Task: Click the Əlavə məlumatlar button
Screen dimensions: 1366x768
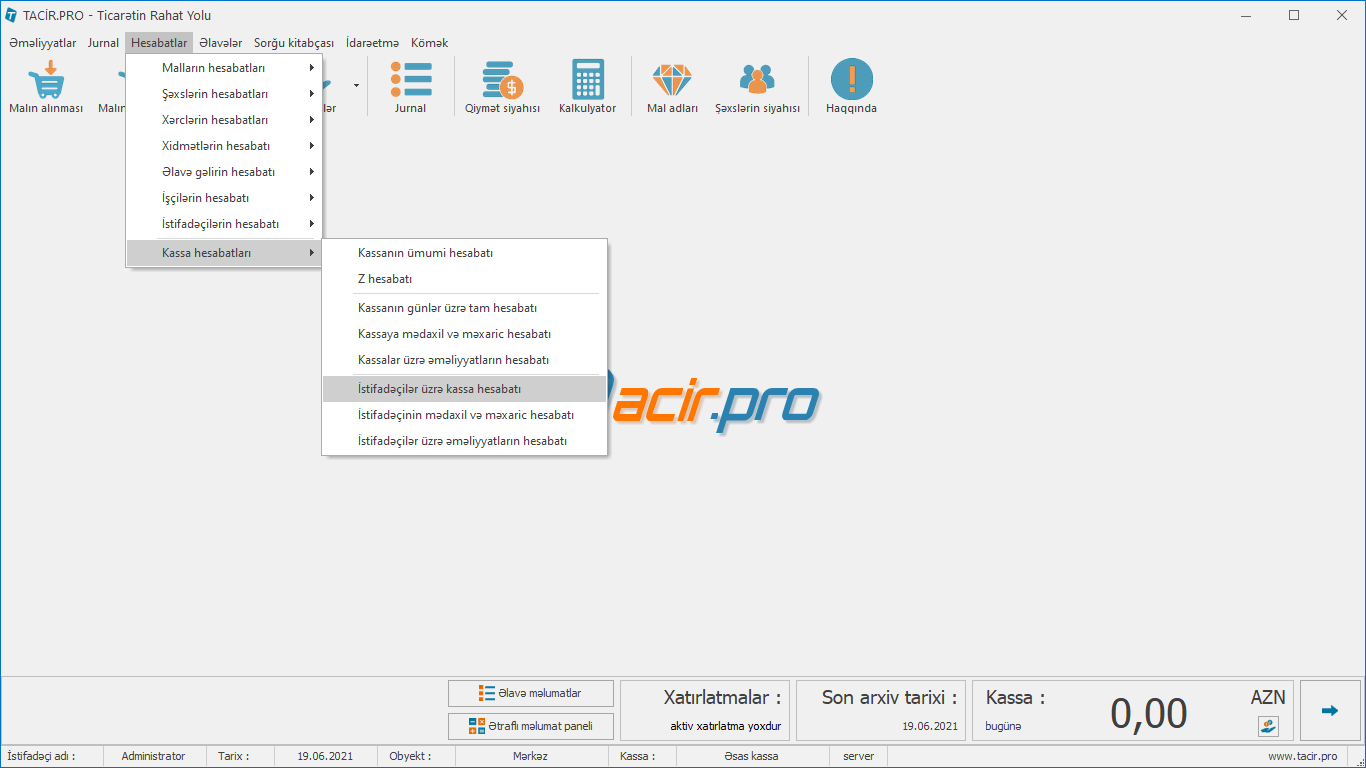Action: pyautogui.click(x=530, y=693)
